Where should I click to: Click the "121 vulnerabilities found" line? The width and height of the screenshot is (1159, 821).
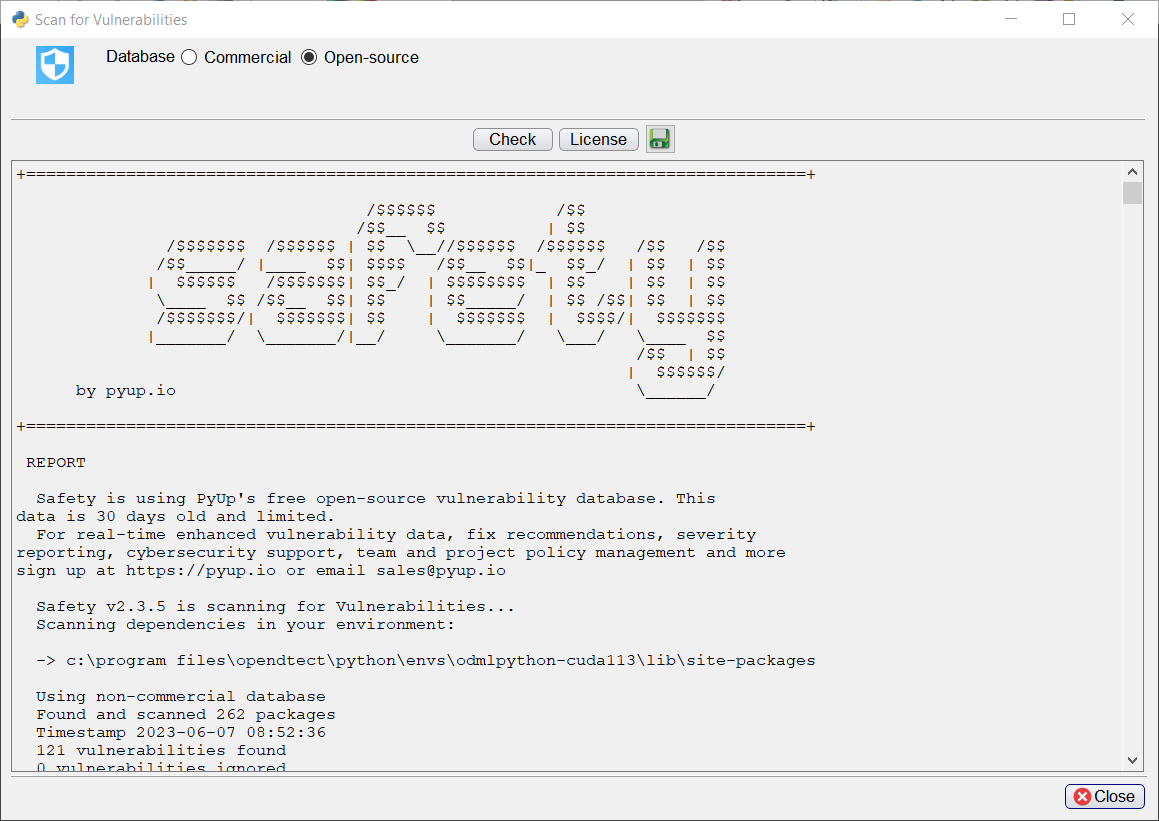coord(160,750)
